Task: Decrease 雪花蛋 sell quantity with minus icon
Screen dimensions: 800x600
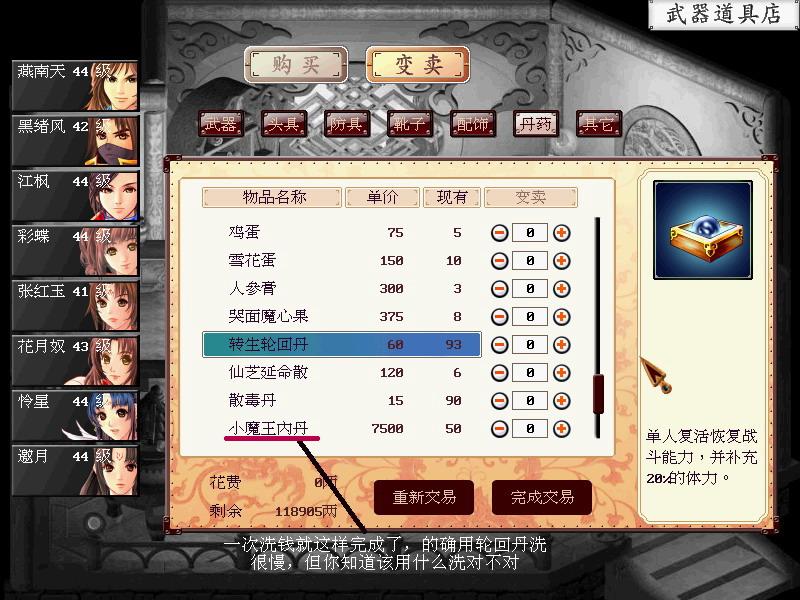Action: tap(499, 261)
